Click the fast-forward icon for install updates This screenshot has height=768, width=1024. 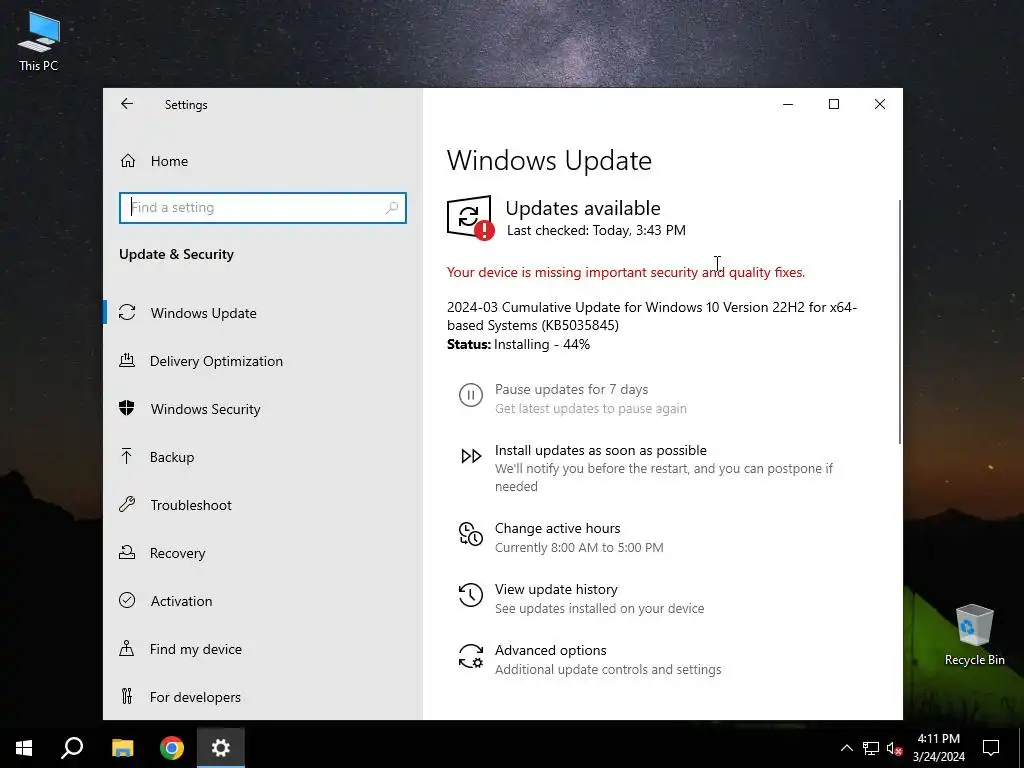471,456
